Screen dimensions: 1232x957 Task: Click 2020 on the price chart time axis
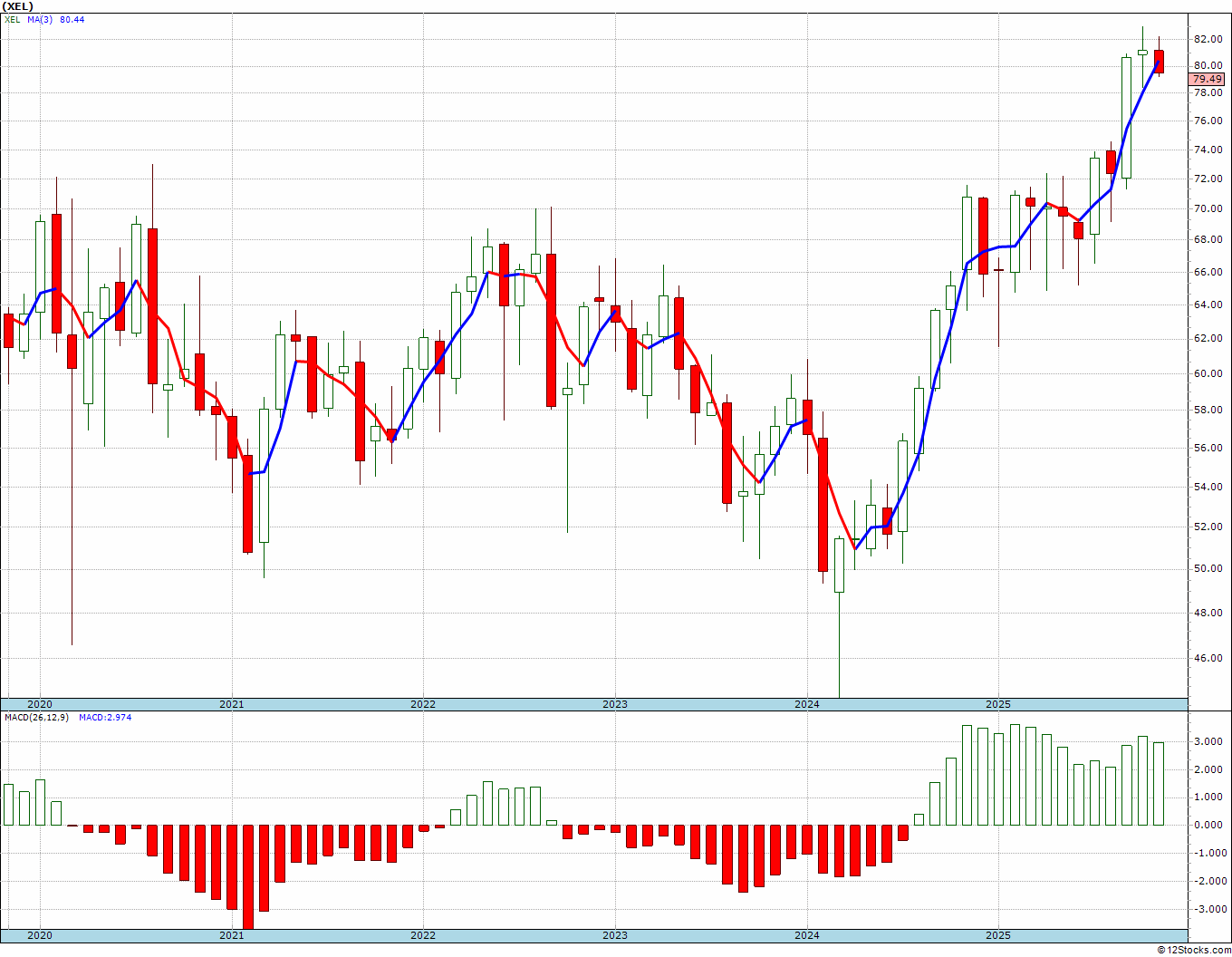pos(40,704)
